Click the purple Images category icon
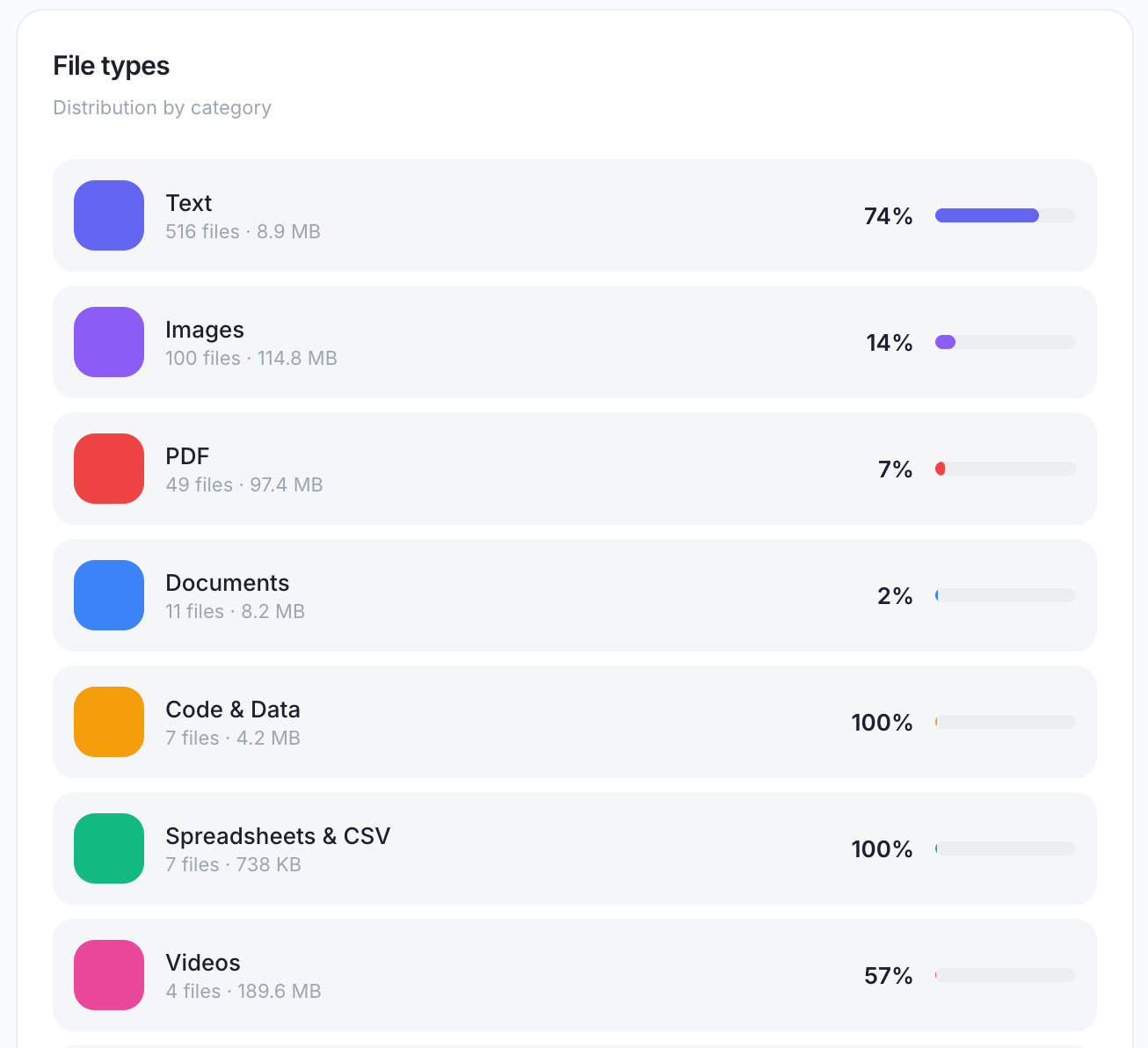This screenshot has height=1048, width=1148. coord(109,342)
